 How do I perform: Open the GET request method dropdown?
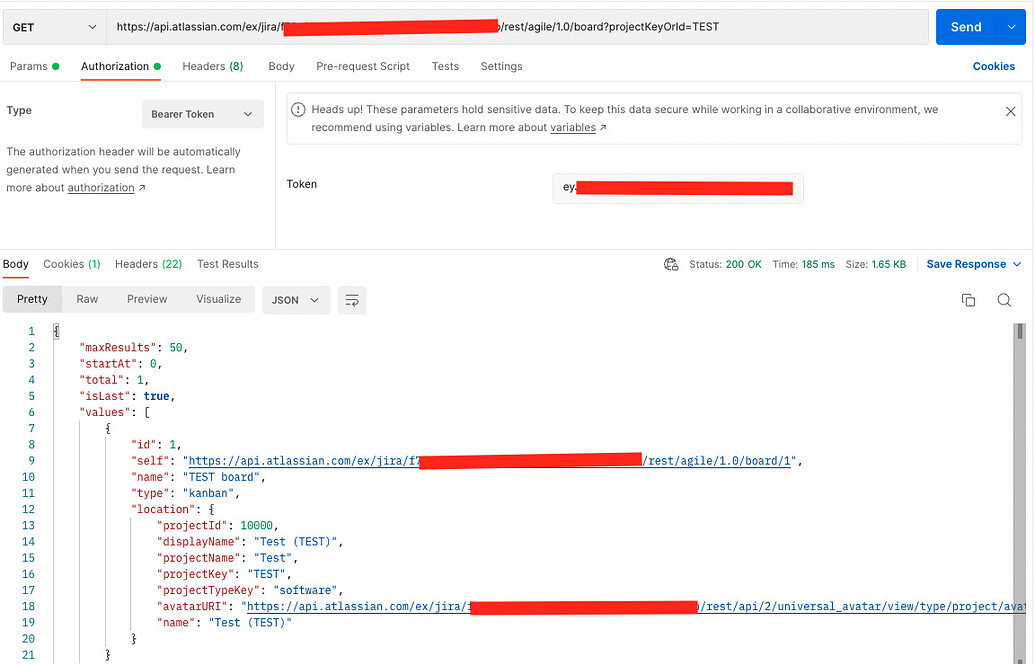coord(53,27)
